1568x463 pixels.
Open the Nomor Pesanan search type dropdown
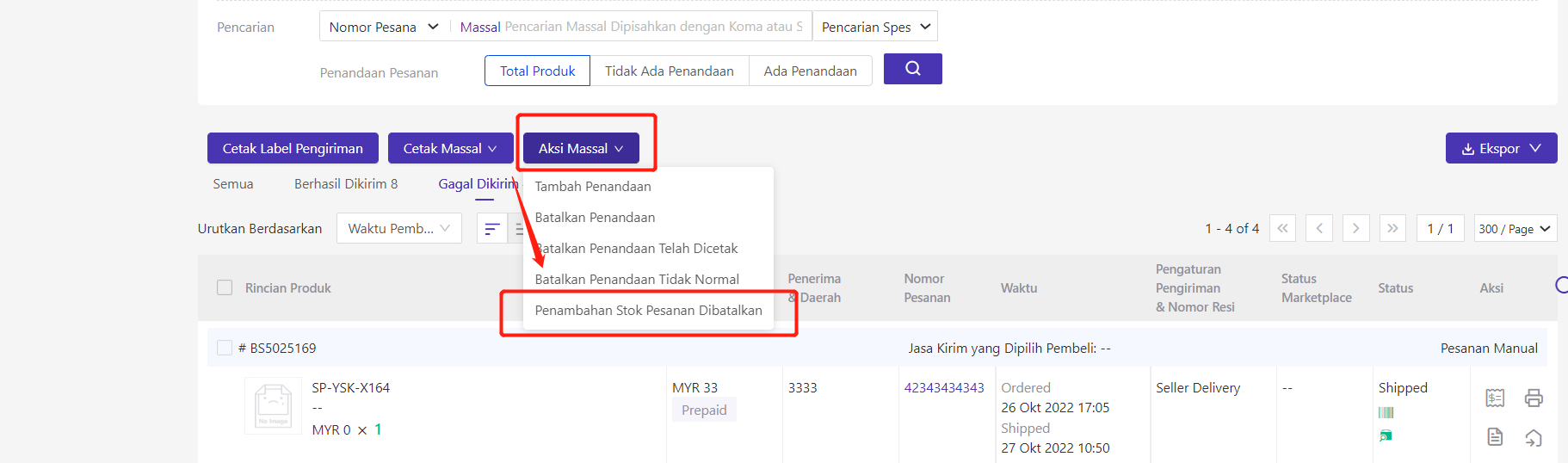[384, 27]
